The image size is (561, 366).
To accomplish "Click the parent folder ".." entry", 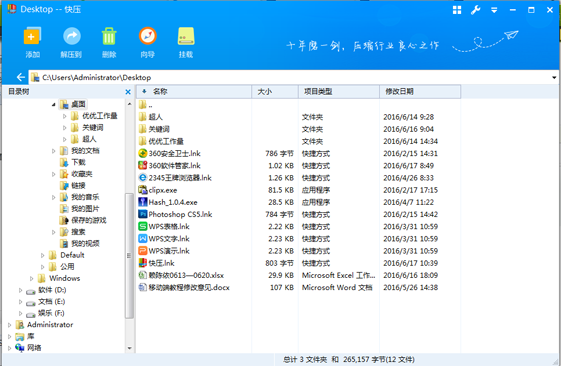I will click(146, 105).
